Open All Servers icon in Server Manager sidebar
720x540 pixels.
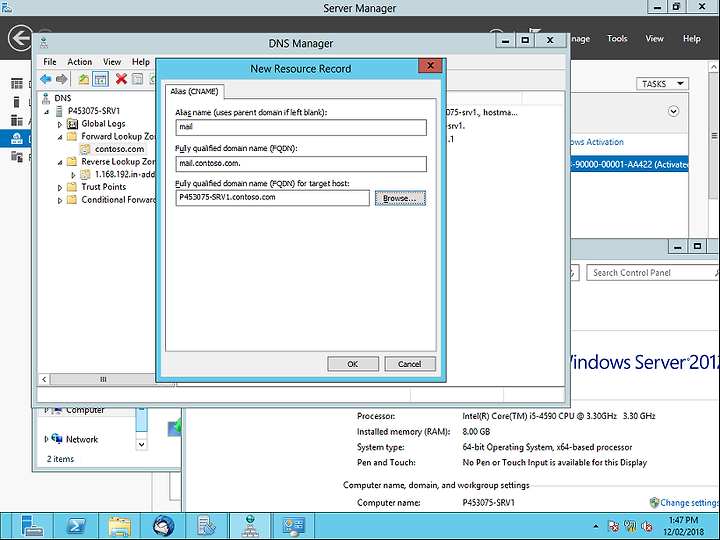tap(17, 120)
